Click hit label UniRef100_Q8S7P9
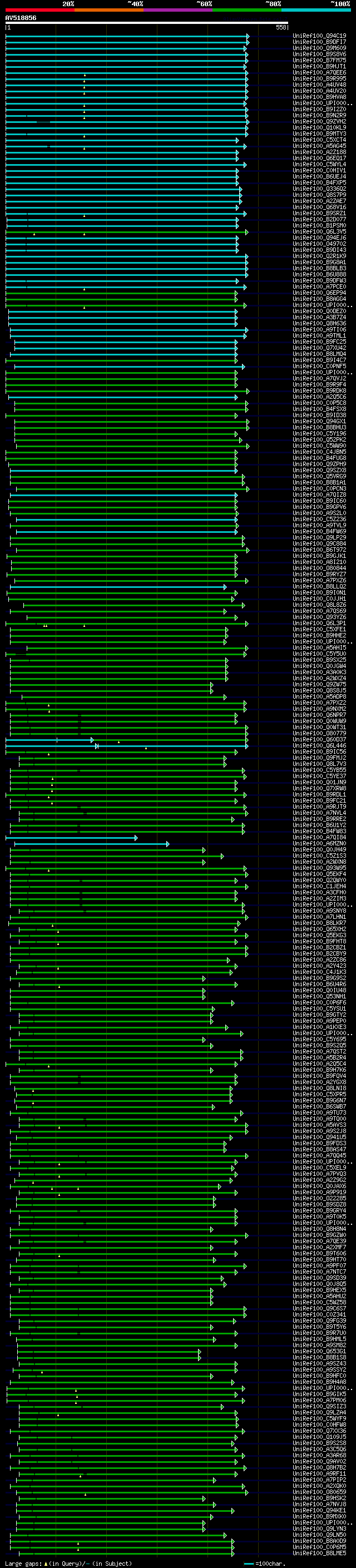The width and height of the screenshot is (356, 1568). coord(319,195)
